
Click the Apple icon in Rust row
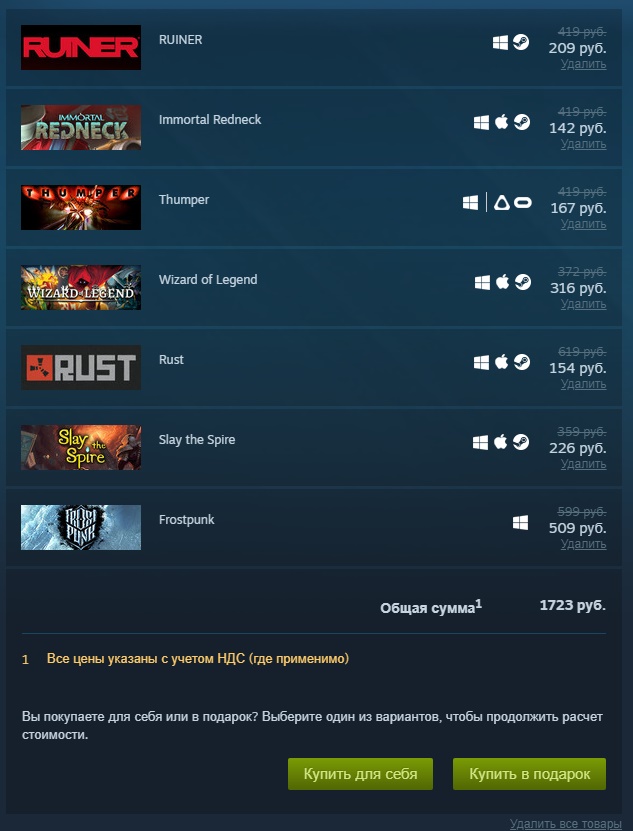coord(501,363)
